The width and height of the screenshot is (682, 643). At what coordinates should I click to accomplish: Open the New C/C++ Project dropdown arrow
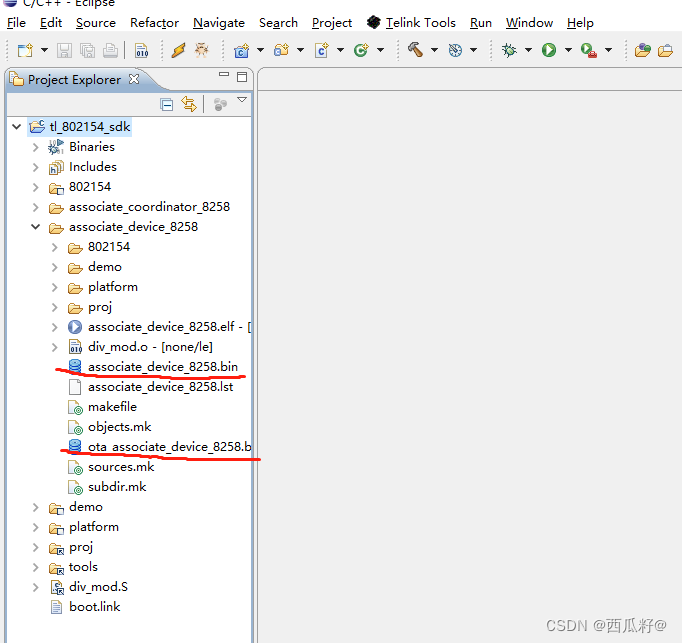[x=260, y=50]
